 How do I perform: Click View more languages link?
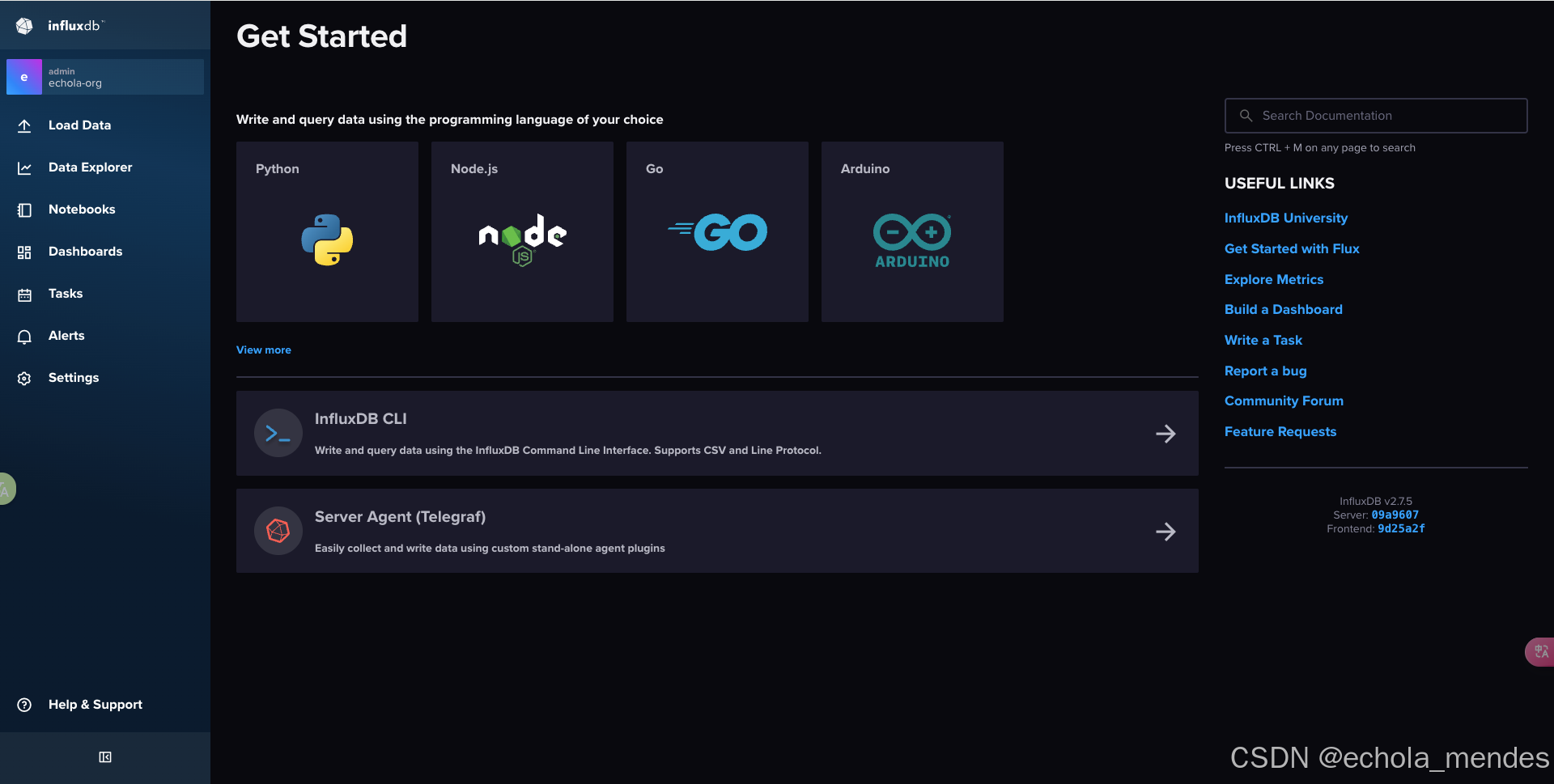(264, 350)
